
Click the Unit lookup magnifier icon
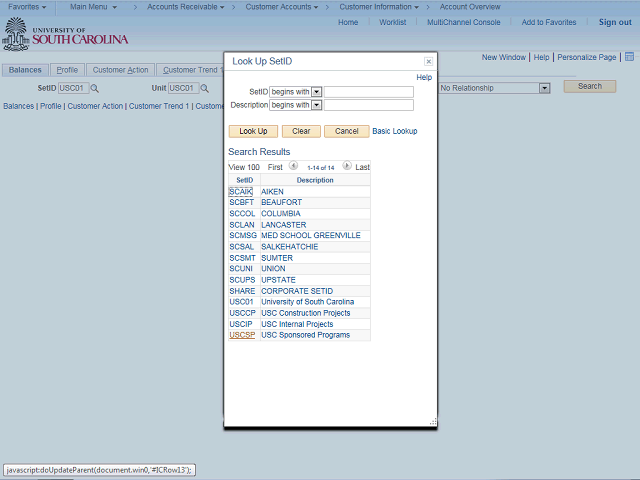204,88
